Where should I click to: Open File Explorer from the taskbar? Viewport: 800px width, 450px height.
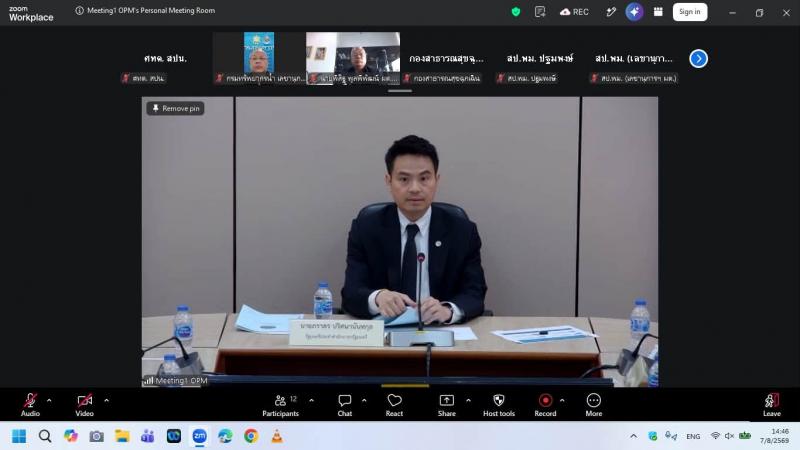[x=122, y=436]
